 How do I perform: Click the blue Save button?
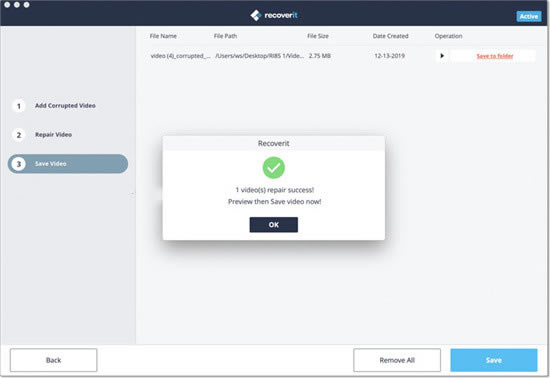pyautogui.click(x=494, y=360)
